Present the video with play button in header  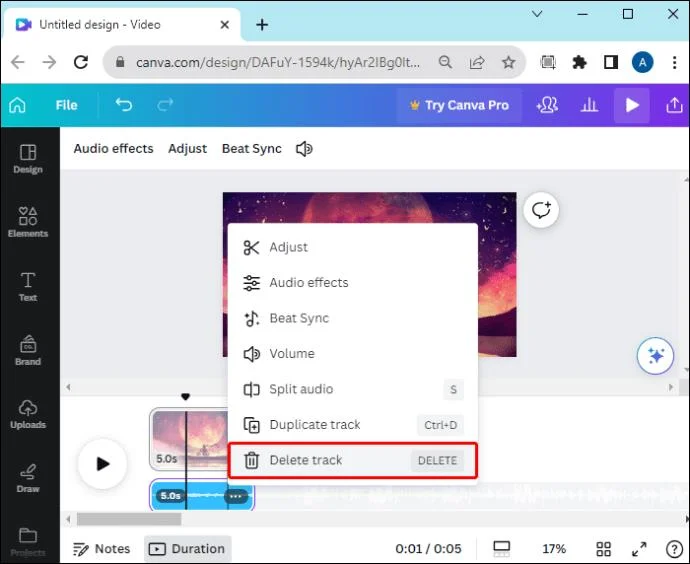(x=632, y=105)
